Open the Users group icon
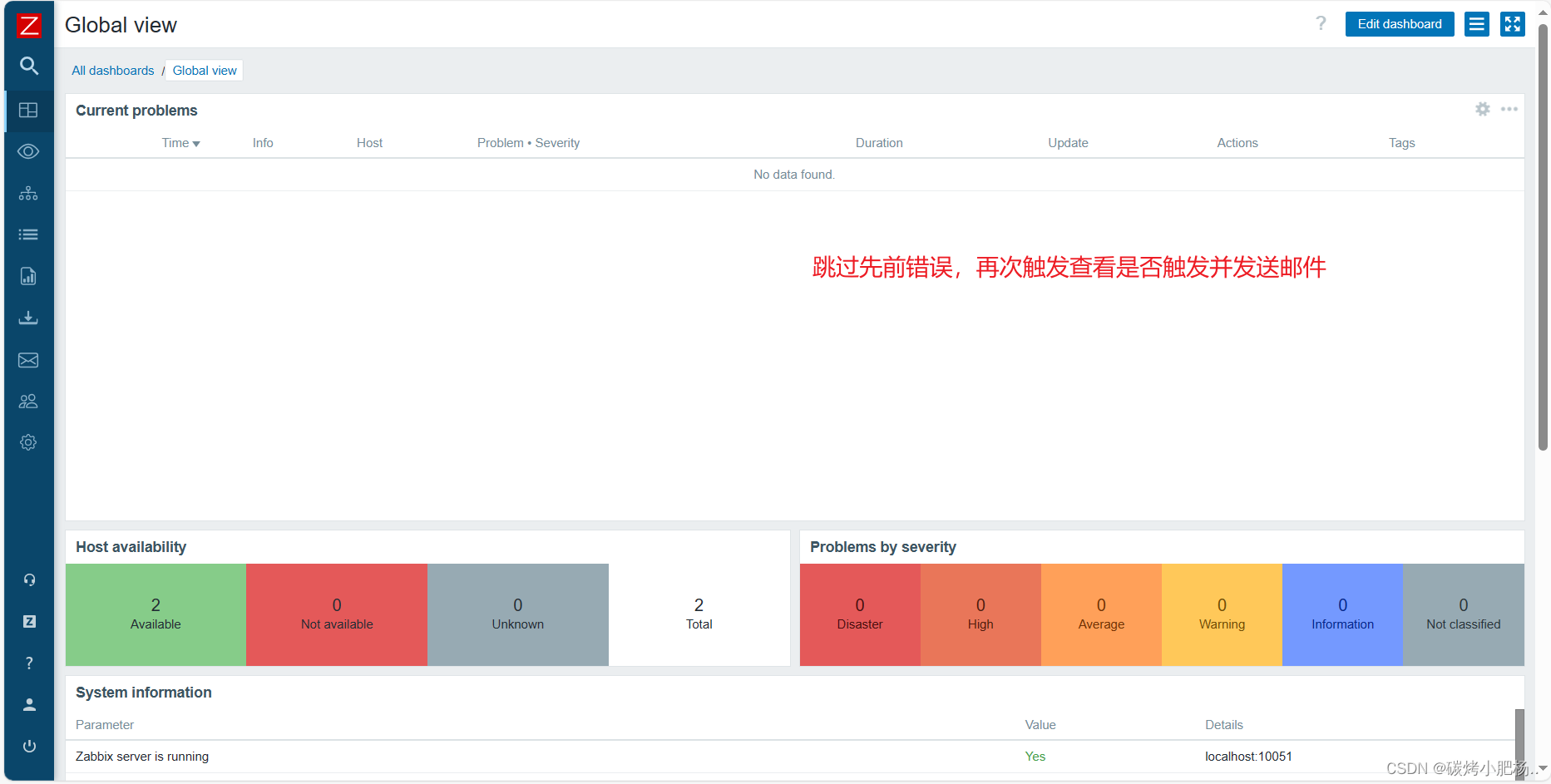The height and width of the screenshot is (784, 1551). pyautogui.click(x=29, y=401)
